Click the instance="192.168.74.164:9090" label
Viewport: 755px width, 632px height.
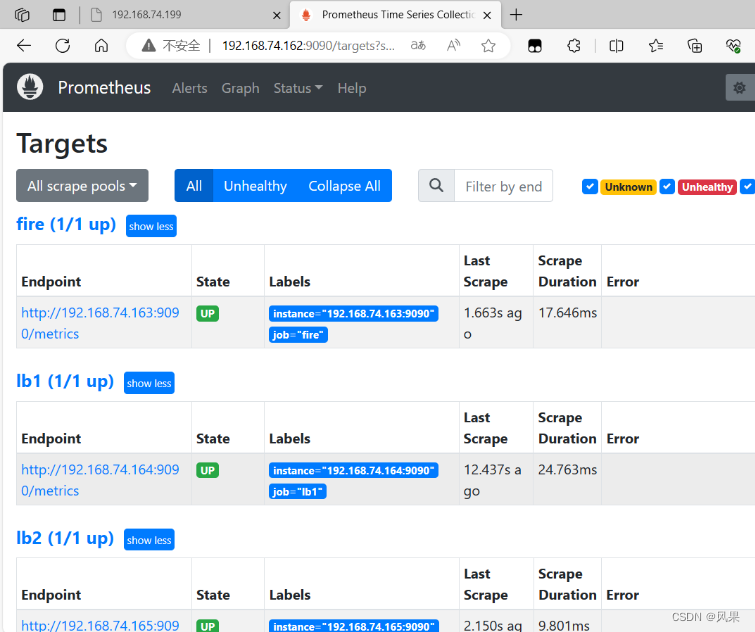coord(353,470)
